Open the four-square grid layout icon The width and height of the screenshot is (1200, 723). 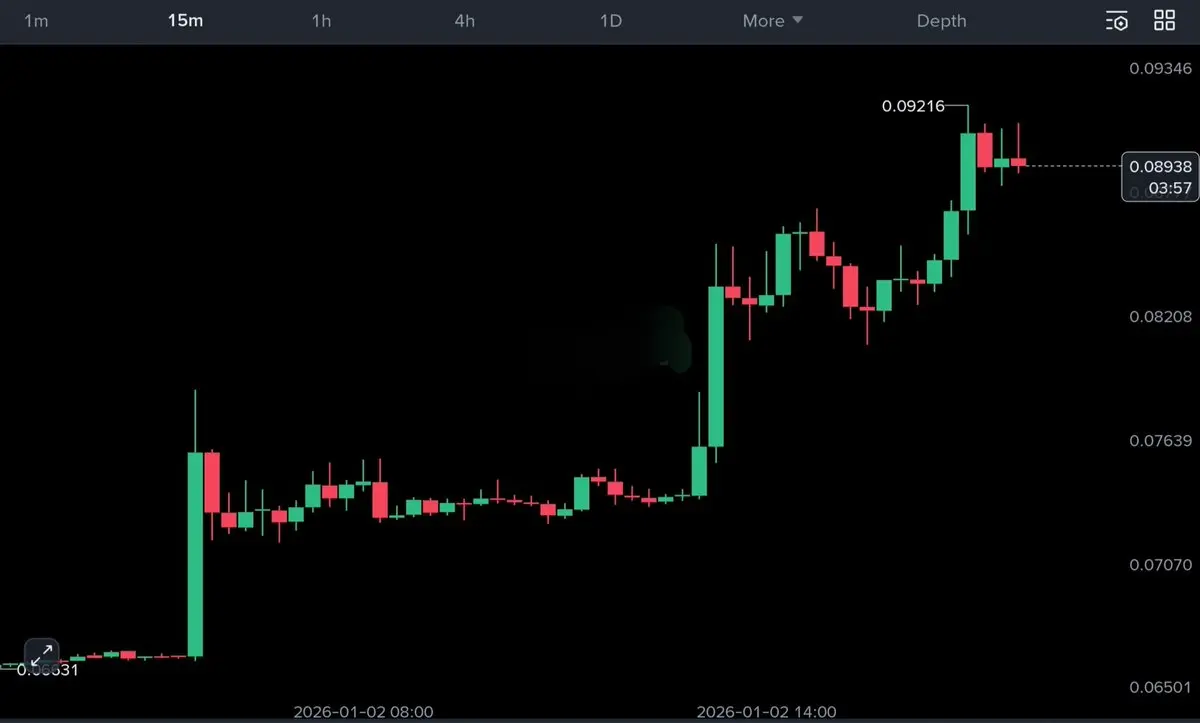pos(1165,20)
